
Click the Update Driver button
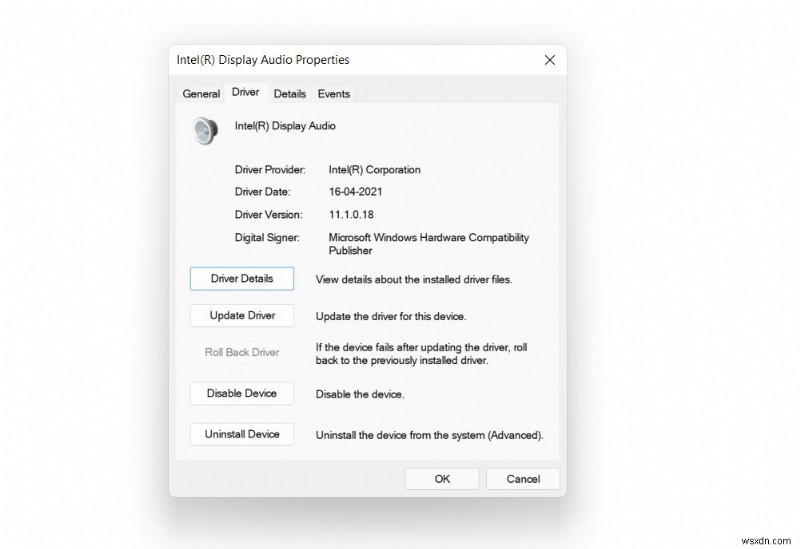pyautogui.click(x=242, y=315)
